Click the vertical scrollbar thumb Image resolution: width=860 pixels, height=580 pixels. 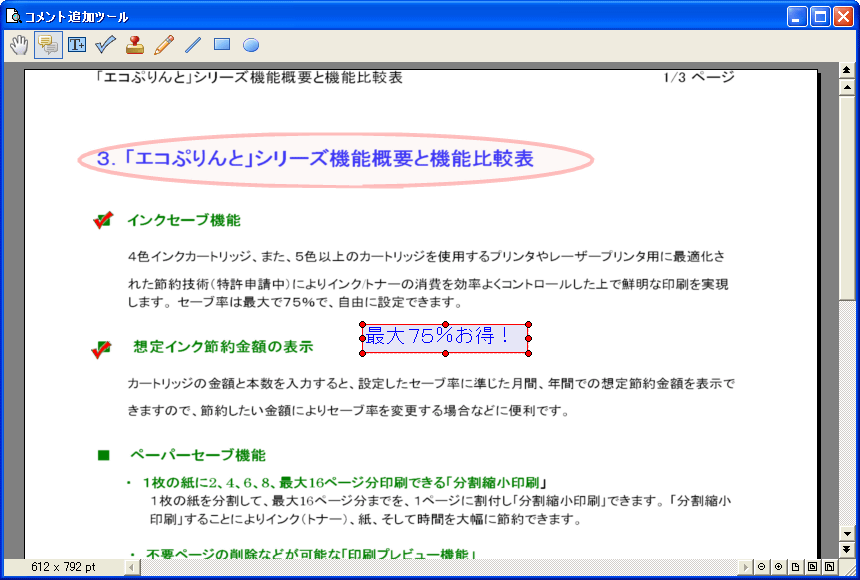(847, 198)
